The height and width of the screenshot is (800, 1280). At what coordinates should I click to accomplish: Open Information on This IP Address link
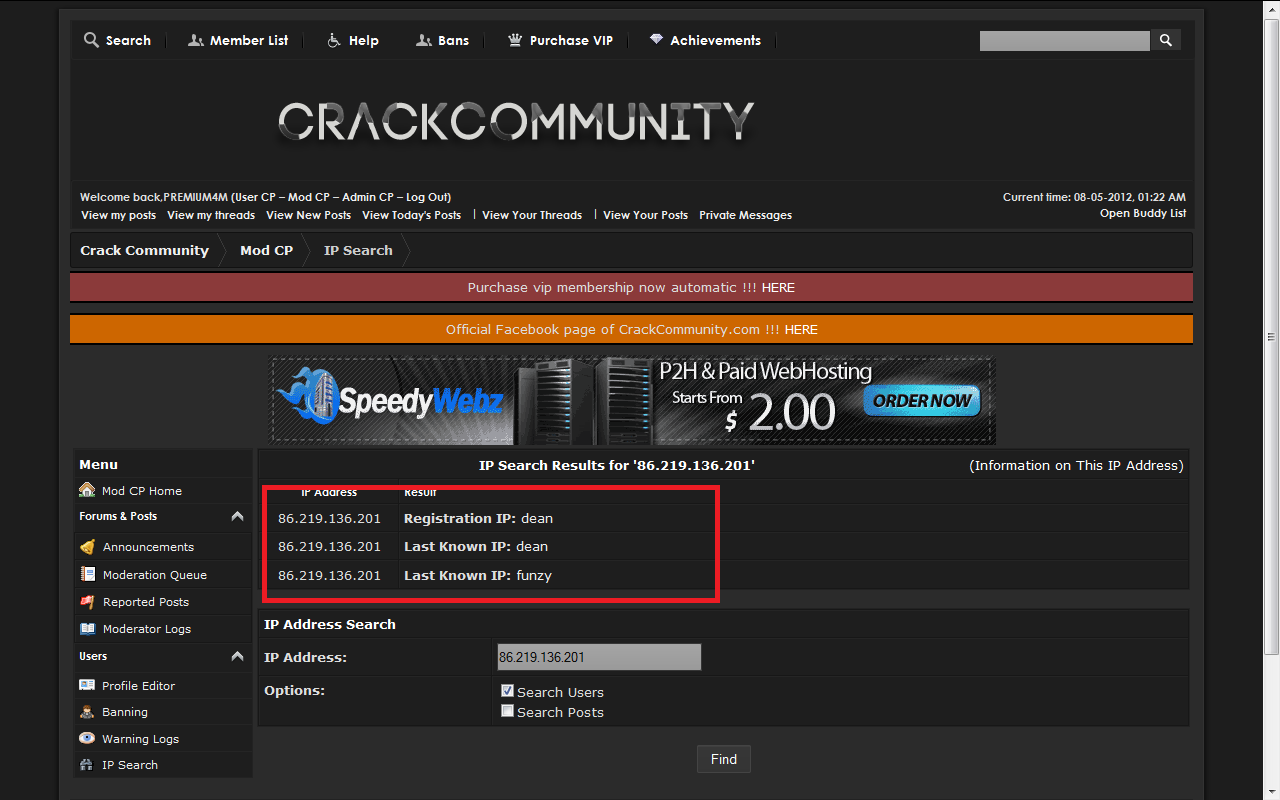(1076, 465)
